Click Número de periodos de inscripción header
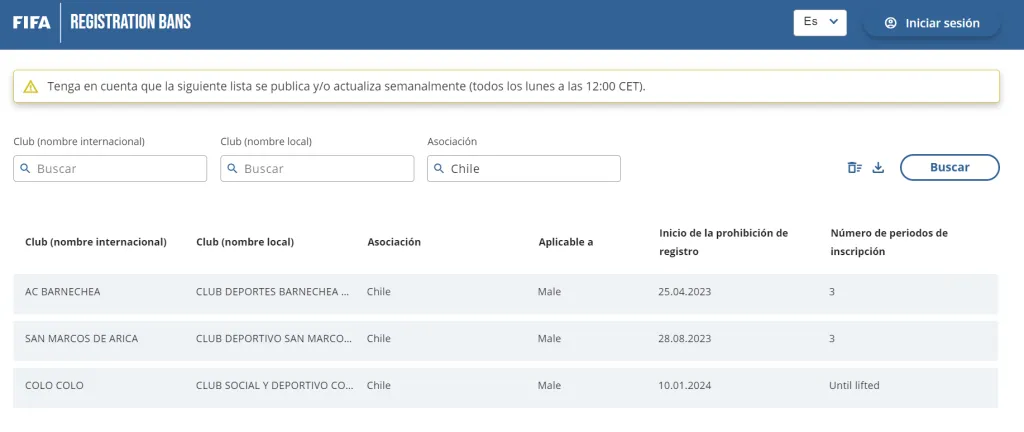The image size is (1024, 432). pyautogui.click(x=889, y=242)
